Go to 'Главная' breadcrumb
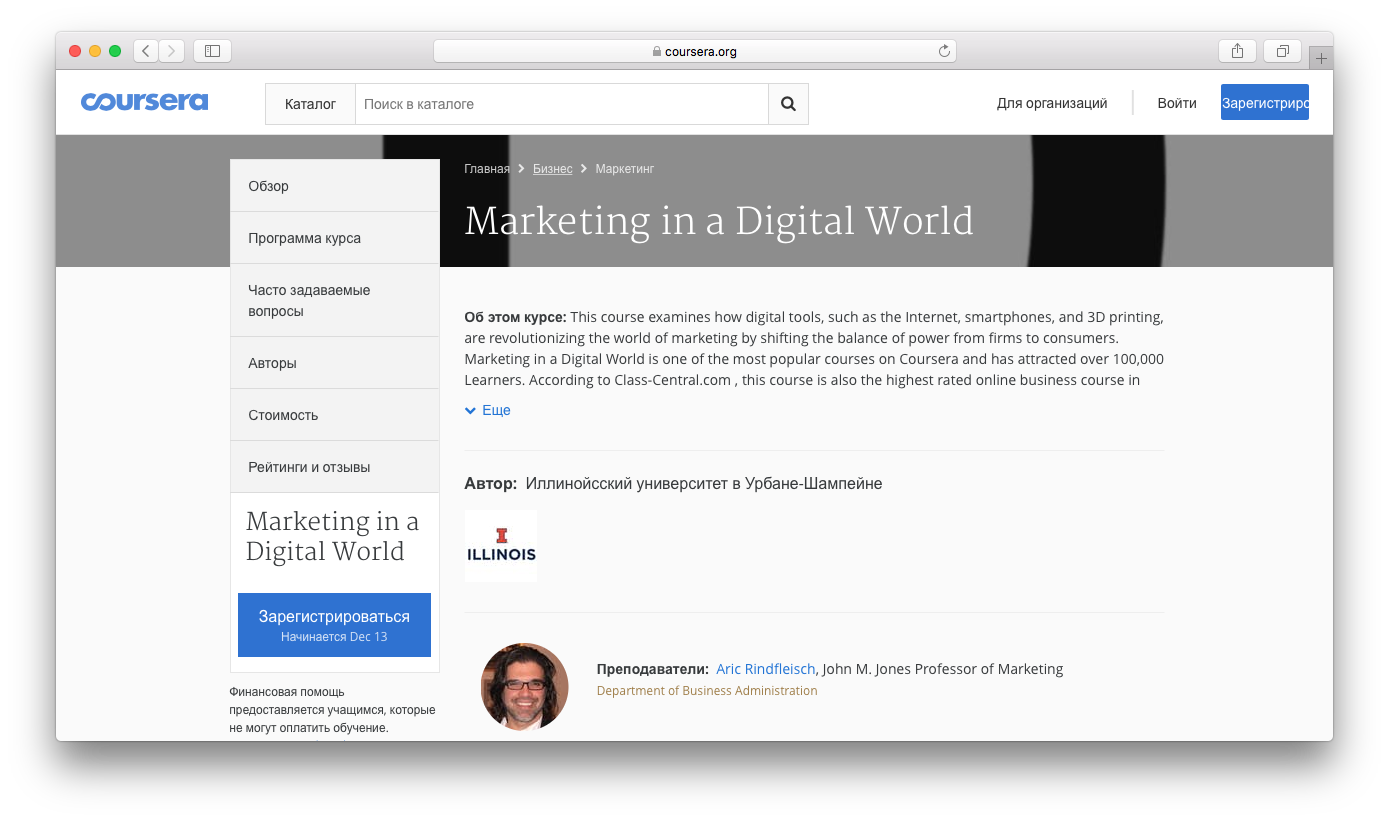 [x=487, y=169]
